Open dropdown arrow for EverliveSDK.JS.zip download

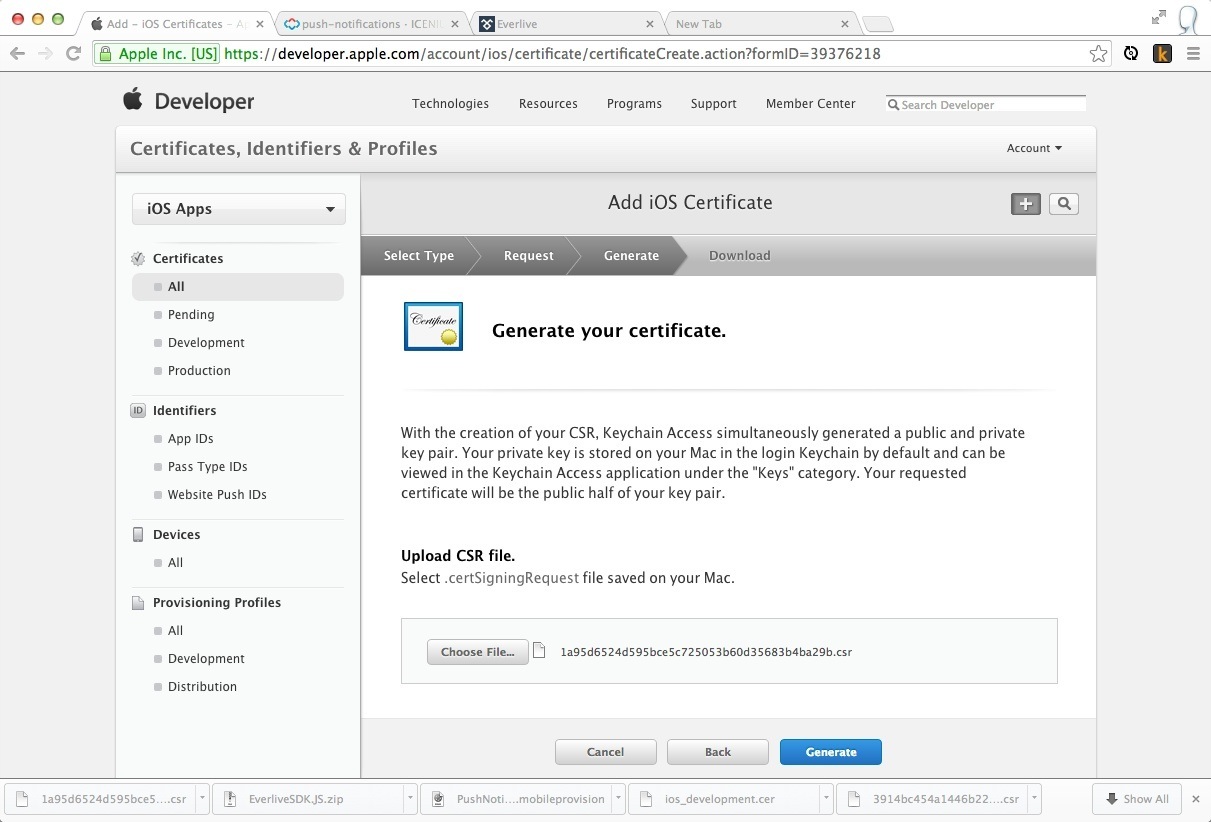[x=410, y=799]
